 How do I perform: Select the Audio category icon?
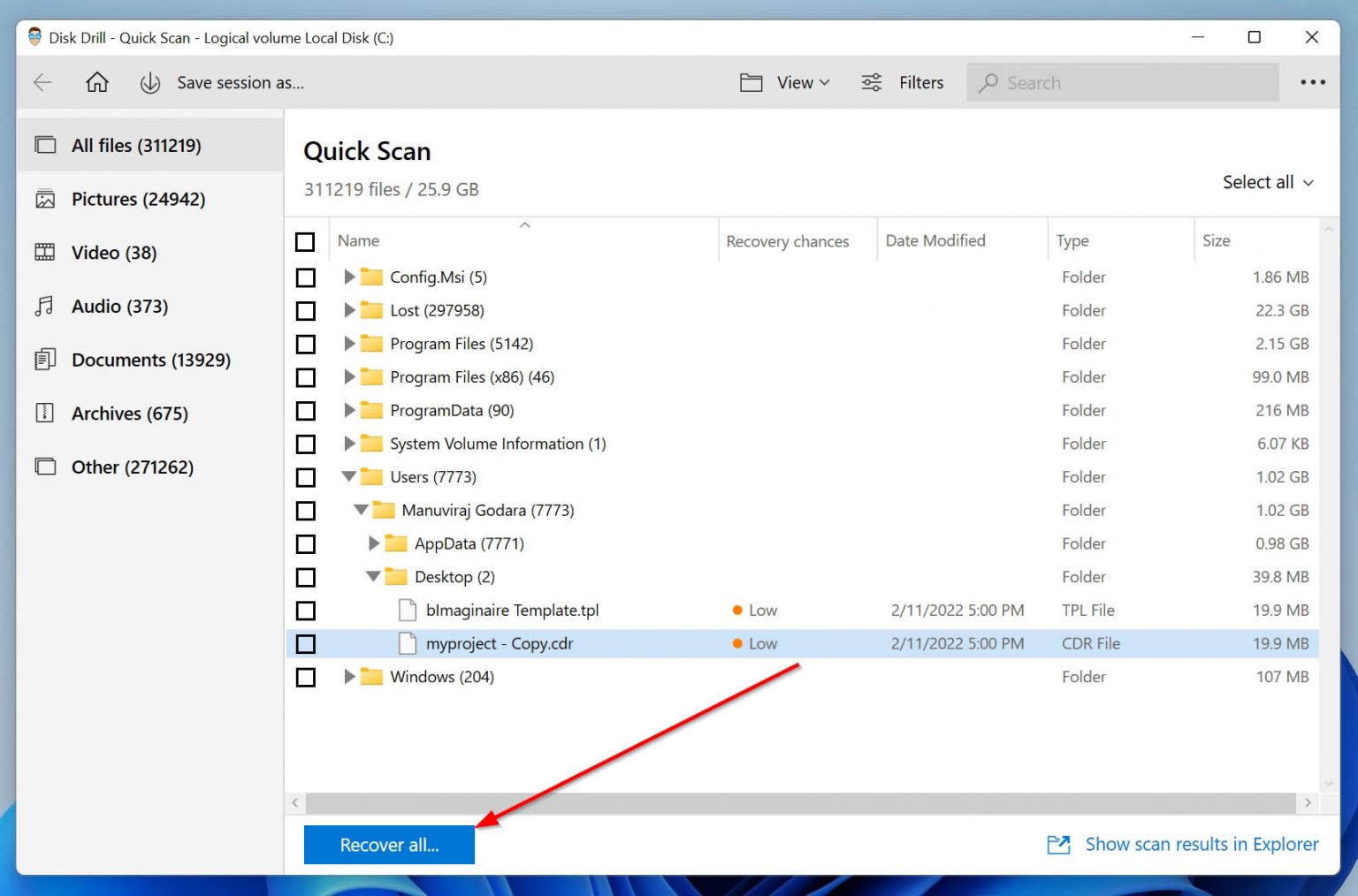(43, 306)
